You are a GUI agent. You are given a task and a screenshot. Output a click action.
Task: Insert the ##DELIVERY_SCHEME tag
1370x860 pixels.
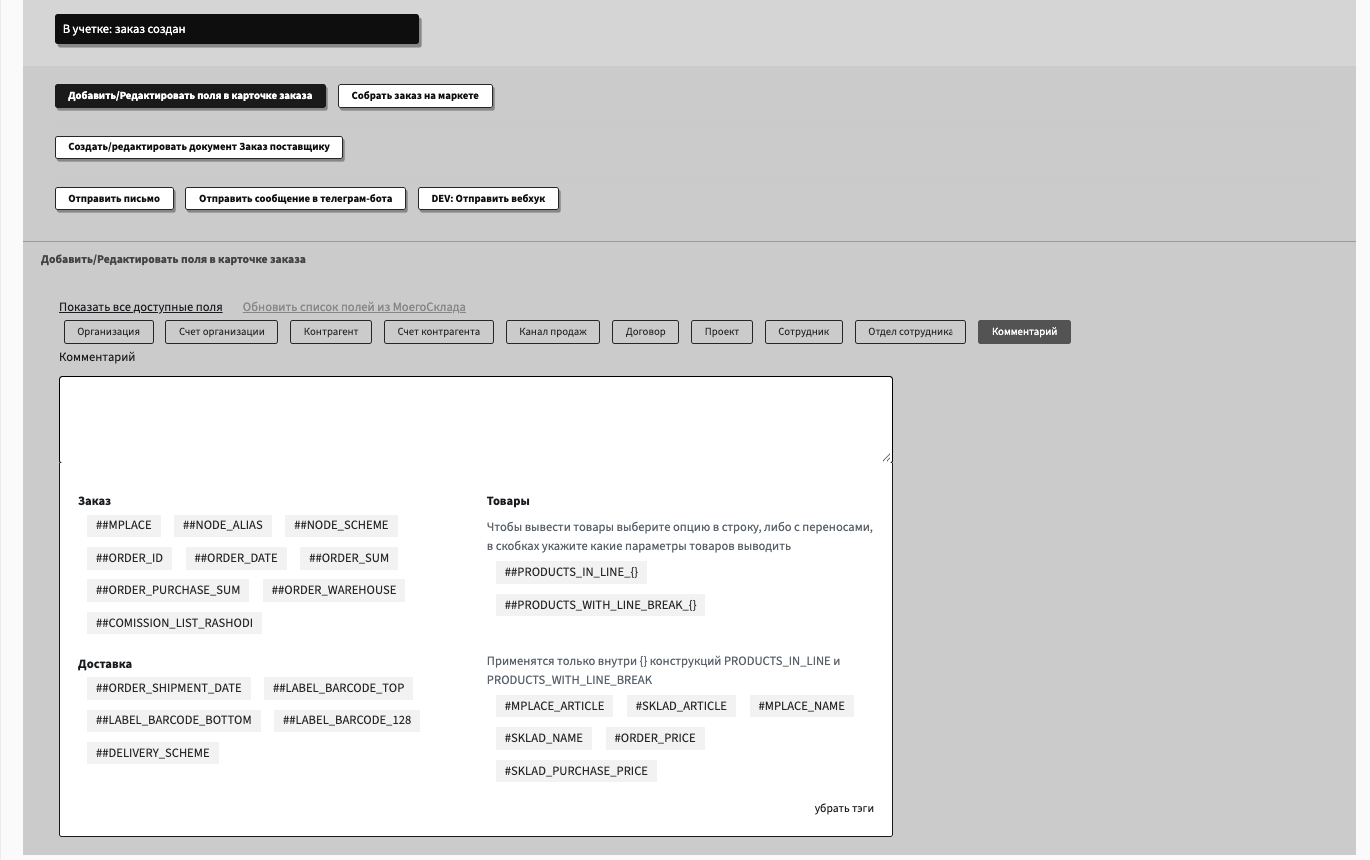tap(153, 753)
